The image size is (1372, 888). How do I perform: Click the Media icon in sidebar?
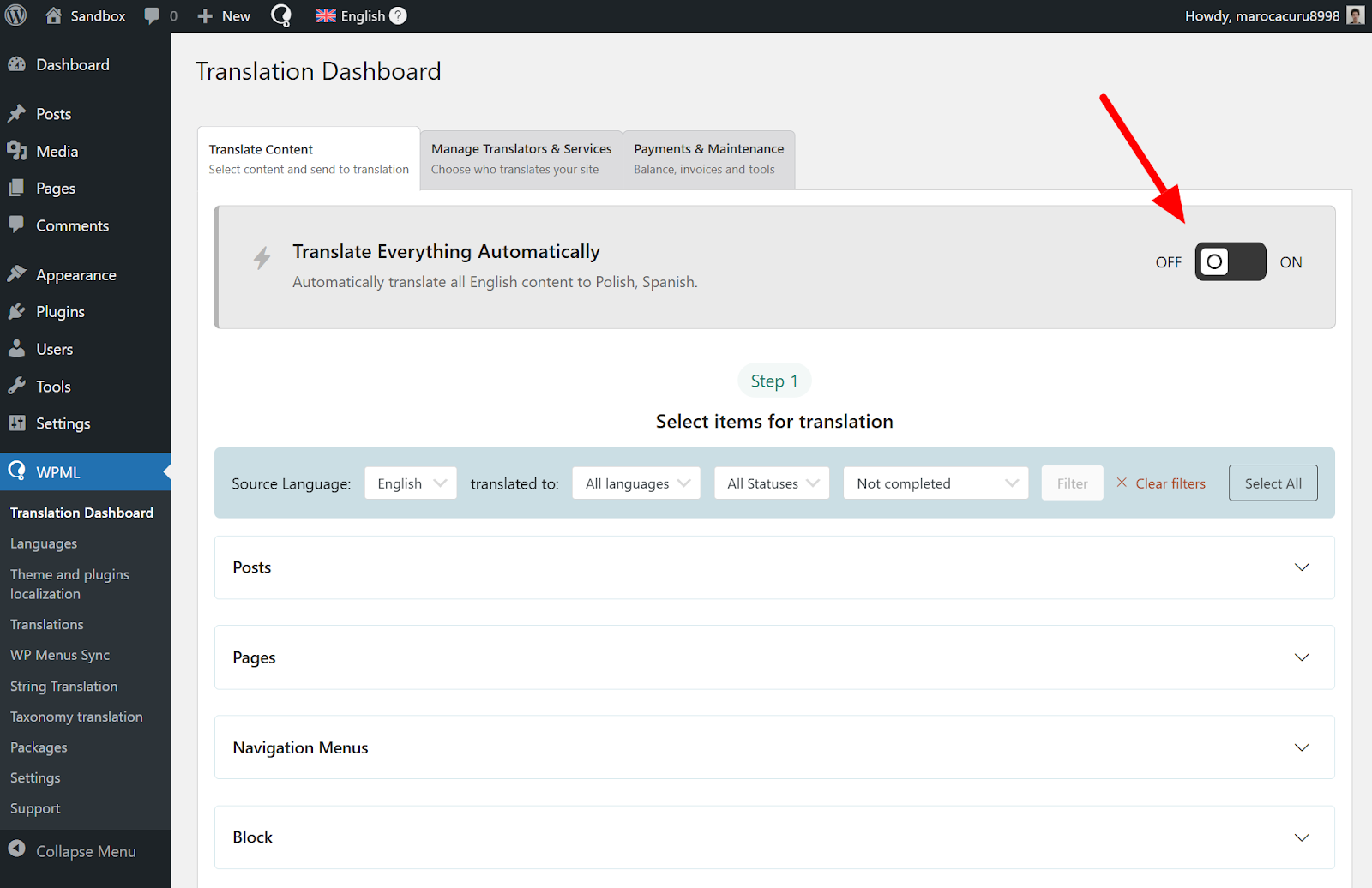(x=16, y=151)
